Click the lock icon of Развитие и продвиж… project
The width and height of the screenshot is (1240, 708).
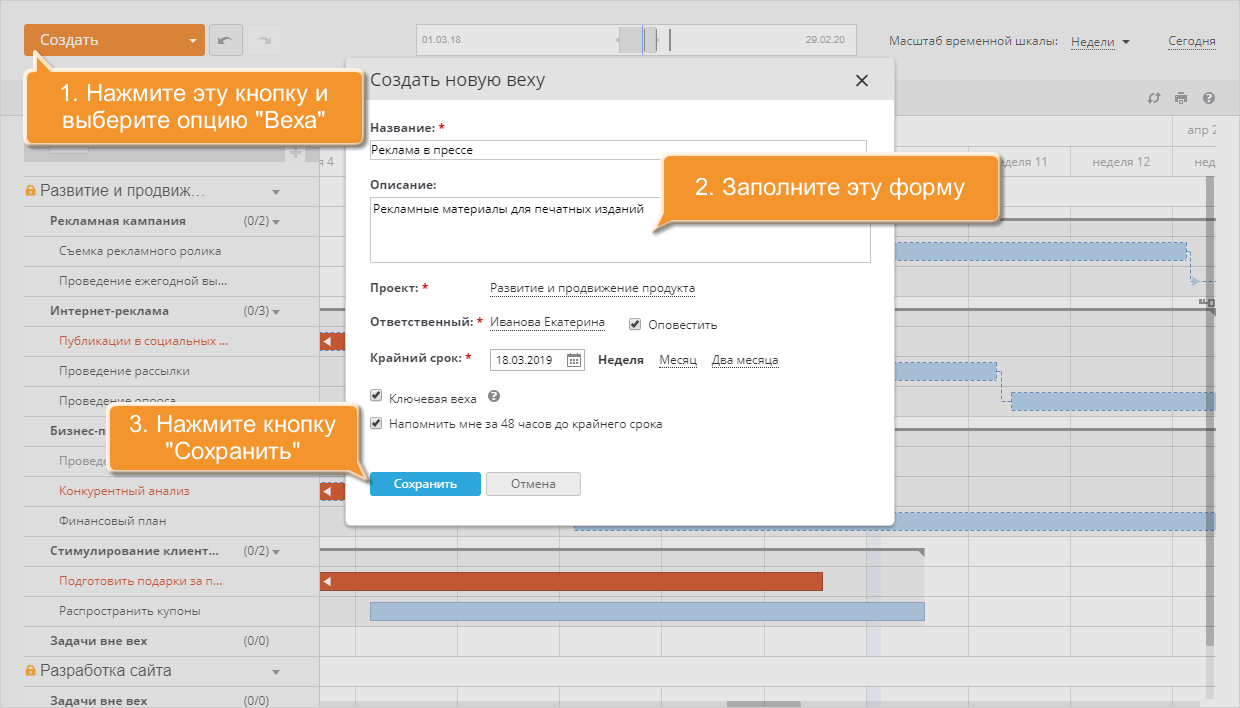30,190
